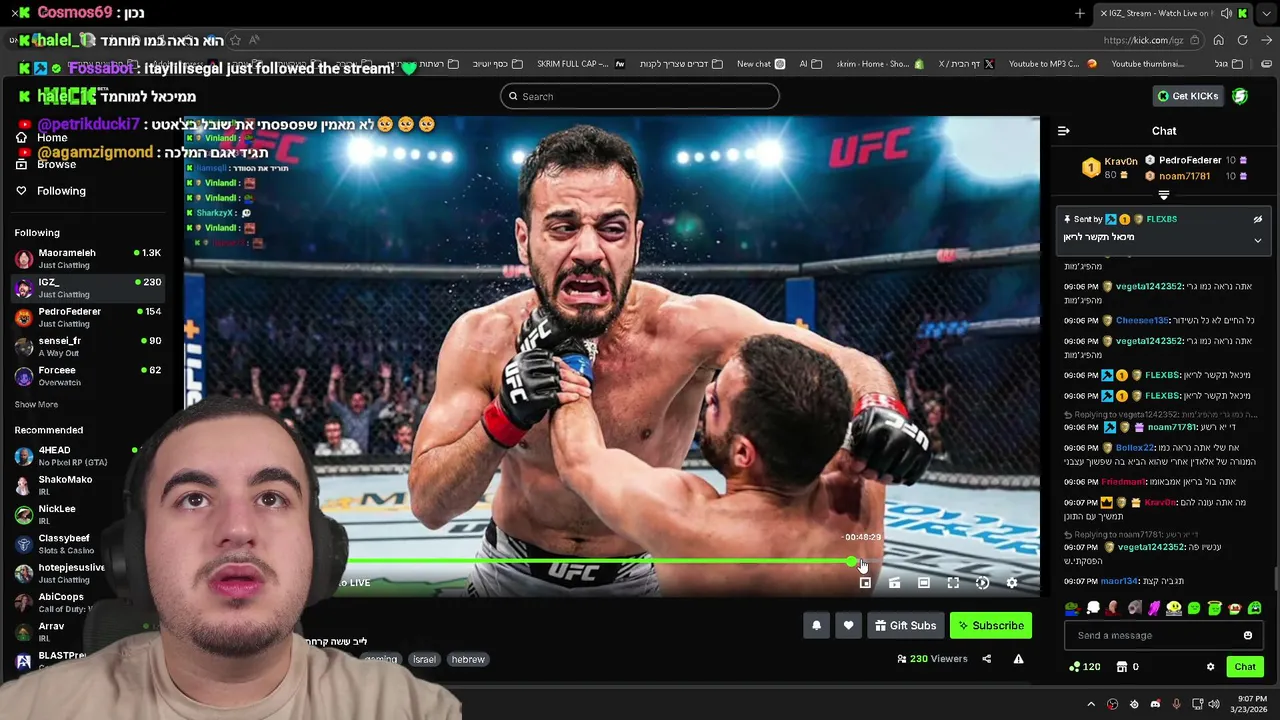Screen dimensions: 1280x720
Task: Open Maorameleh channel in Following list
Action: point(88,259)
